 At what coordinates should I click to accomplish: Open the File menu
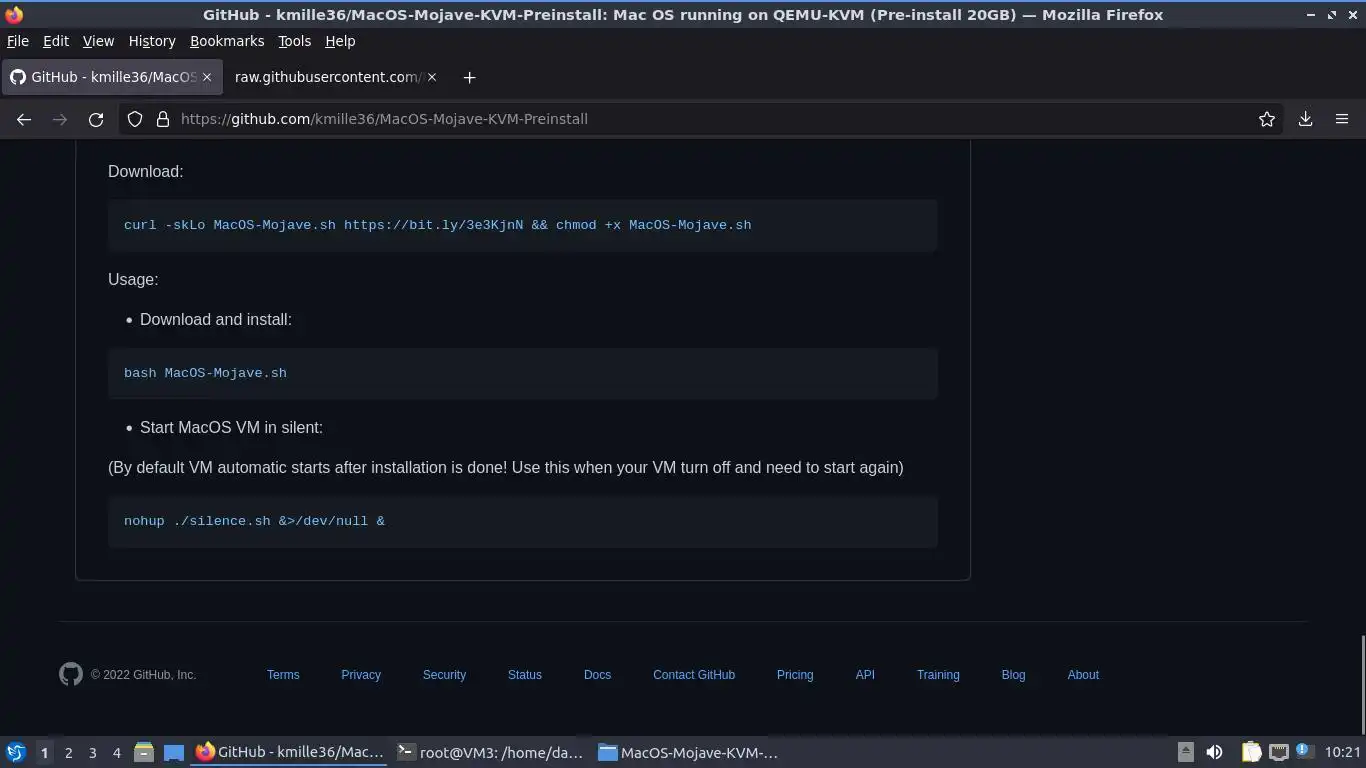[x=18, y=41]
